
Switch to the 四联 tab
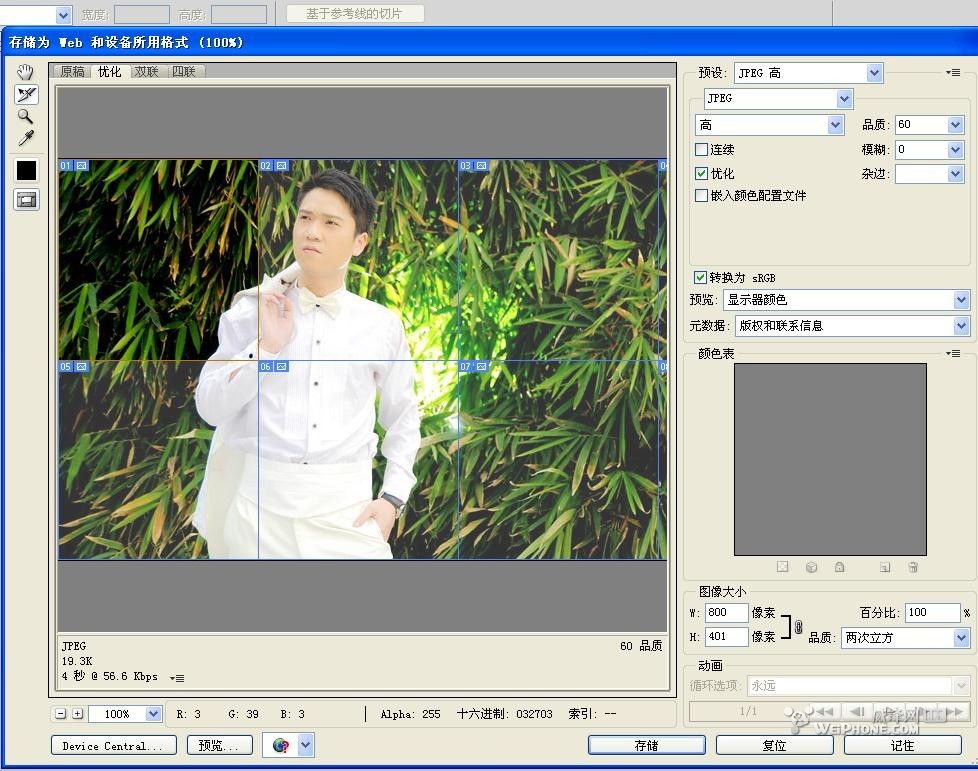click(x=184, y=72)
